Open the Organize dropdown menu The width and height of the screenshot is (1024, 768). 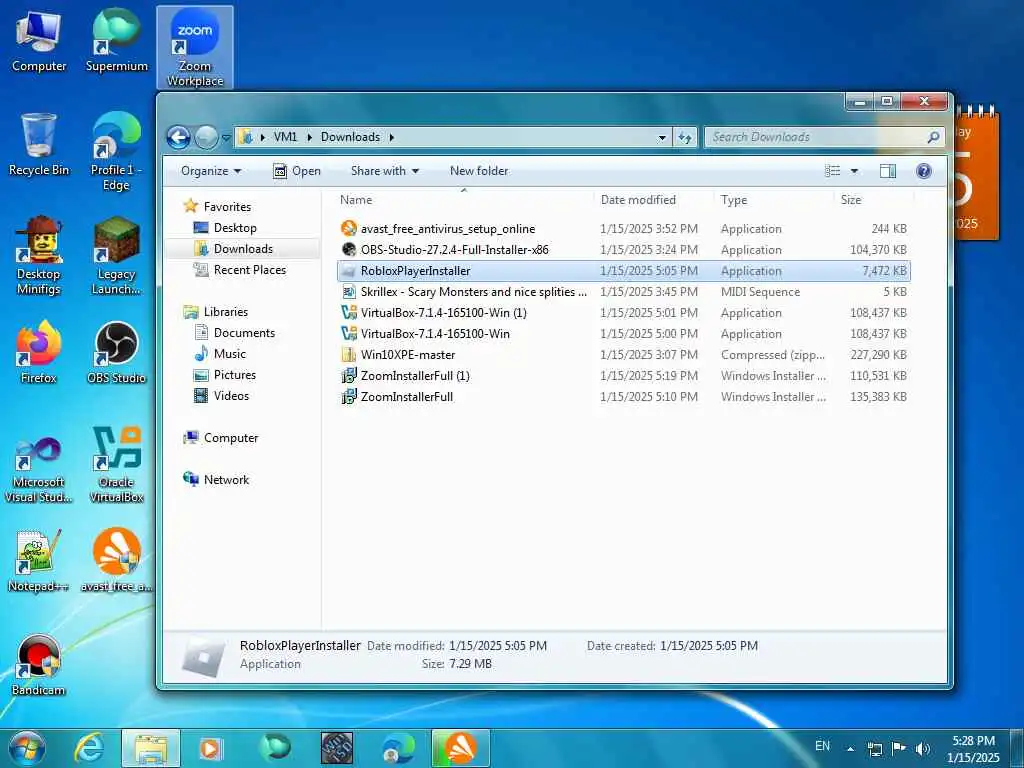pyautogui.click(x=211, y=171)
